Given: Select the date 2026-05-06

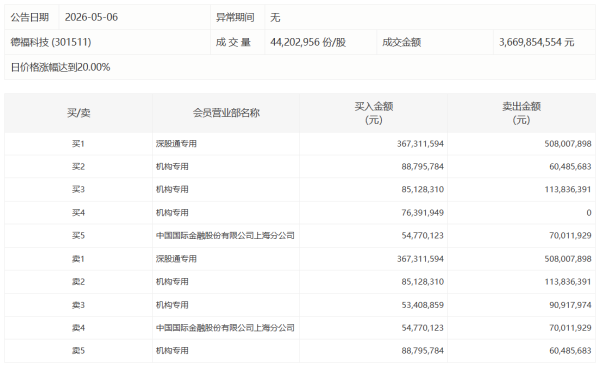Looking at the screenshot, I should [x=91, y=17].
